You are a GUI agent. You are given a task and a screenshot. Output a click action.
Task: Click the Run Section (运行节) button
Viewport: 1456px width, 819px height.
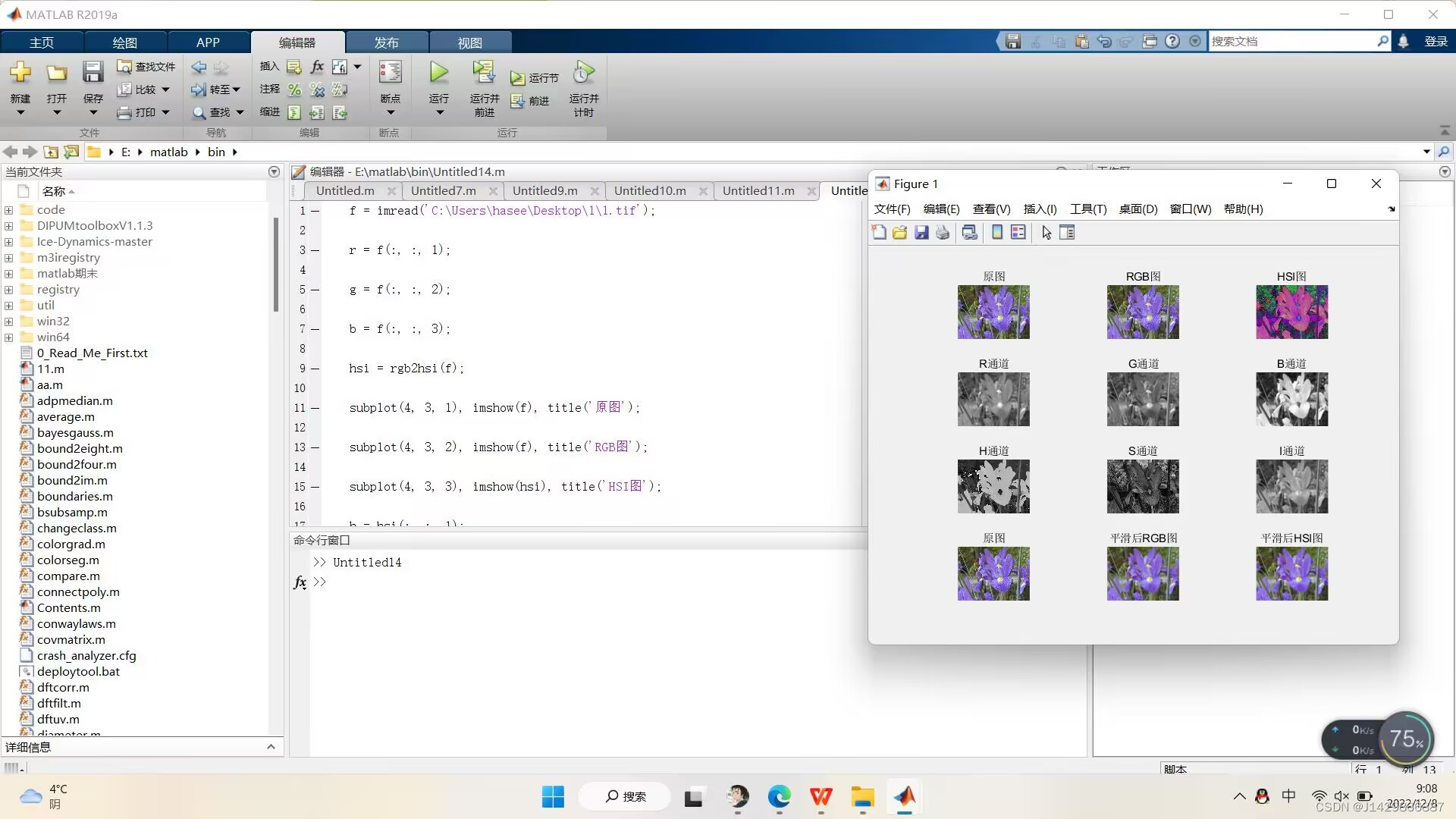(535, 78)
